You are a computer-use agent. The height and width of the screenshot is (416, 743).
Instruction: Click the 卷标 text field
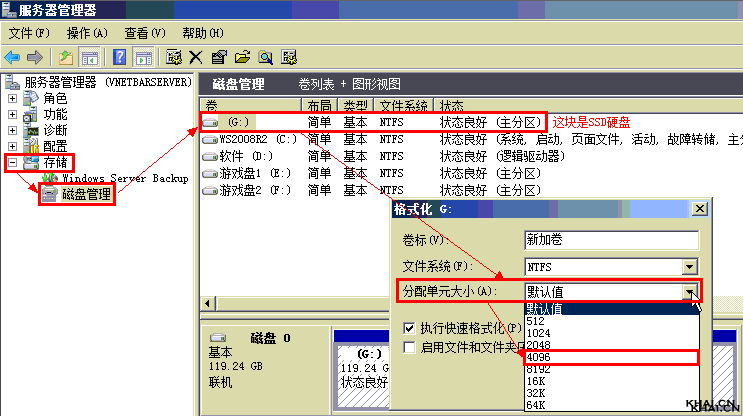tap(610, 240)
